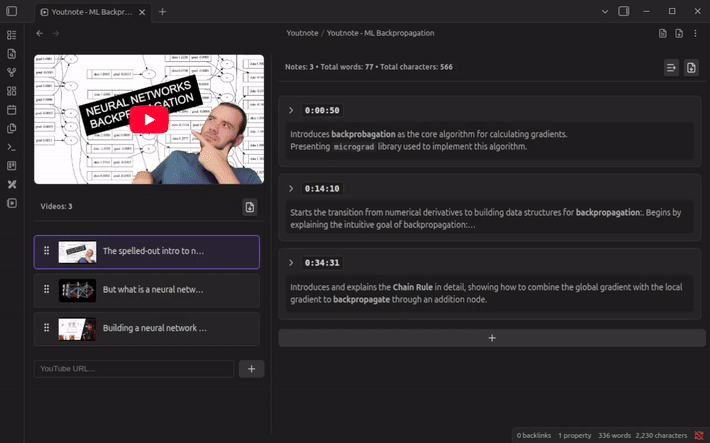Open the search file ribbon icon
The width and height of the screenshot is (710, 443).
[12, 53]
